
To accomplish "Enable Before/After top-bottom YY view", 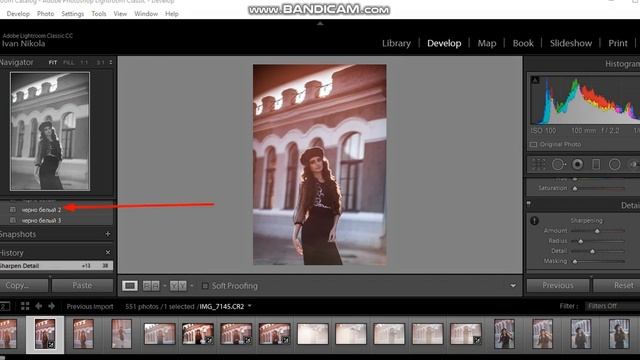I will [x=178, y=286].
